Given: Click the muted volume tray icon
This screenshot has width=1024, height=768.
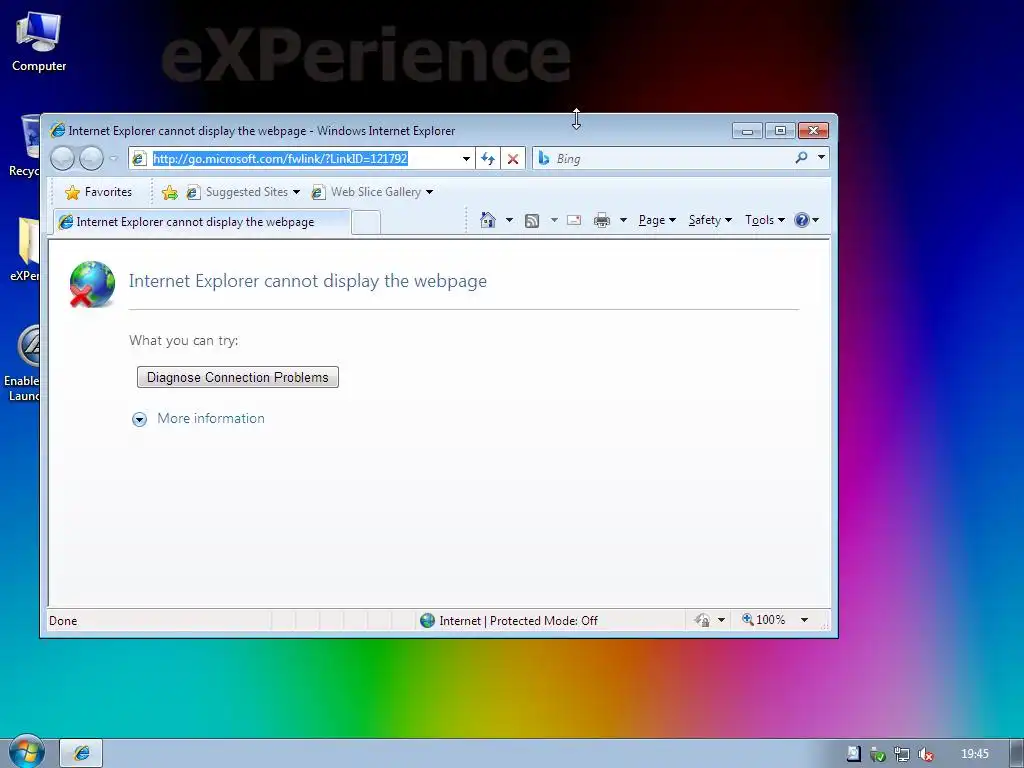Looking at the screenshot, I should [x=925, y=754].
